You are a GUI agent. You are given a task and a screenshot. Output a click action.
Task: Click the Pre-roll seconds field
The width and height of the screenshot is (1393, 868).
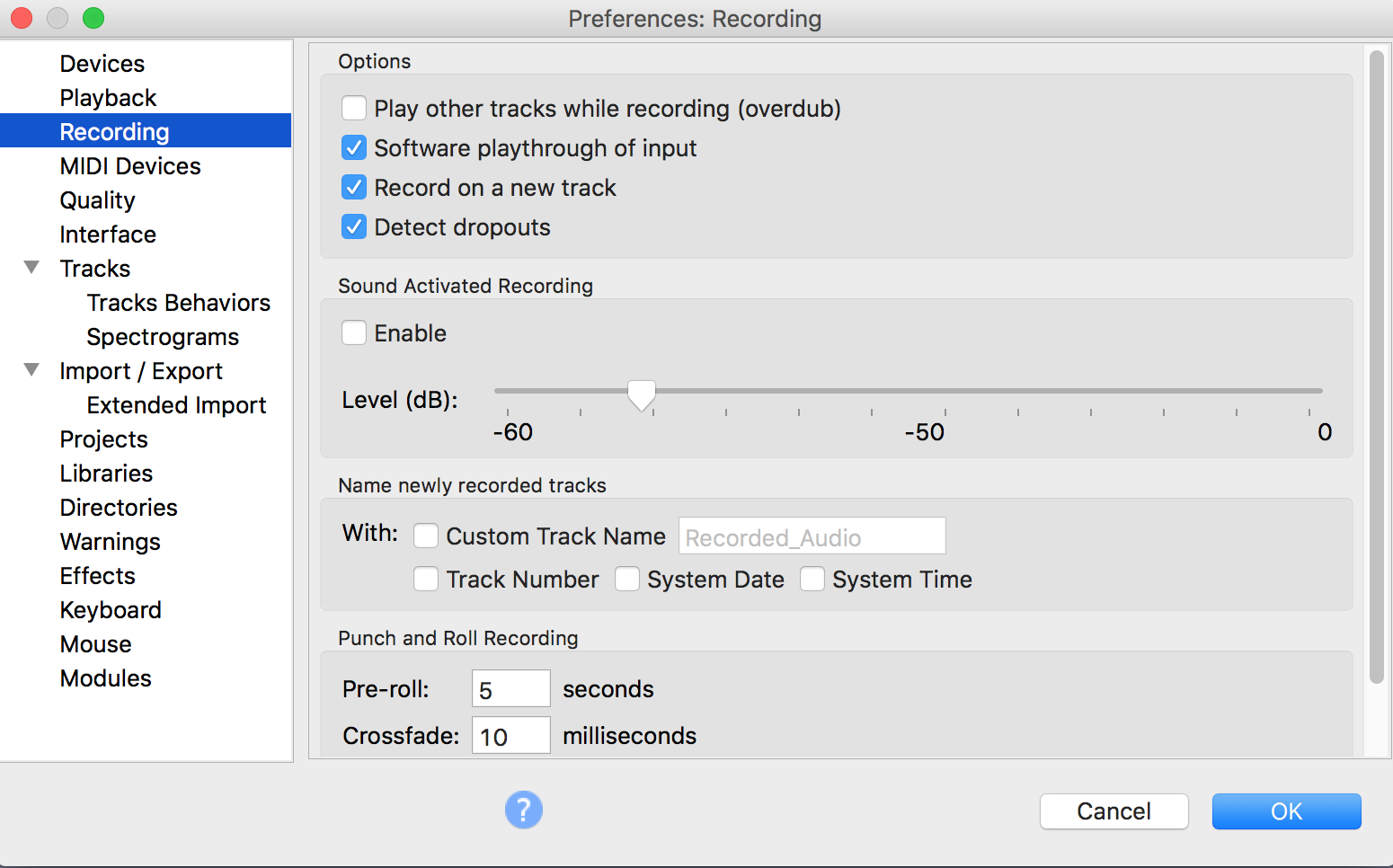click(x=510, y=689)
